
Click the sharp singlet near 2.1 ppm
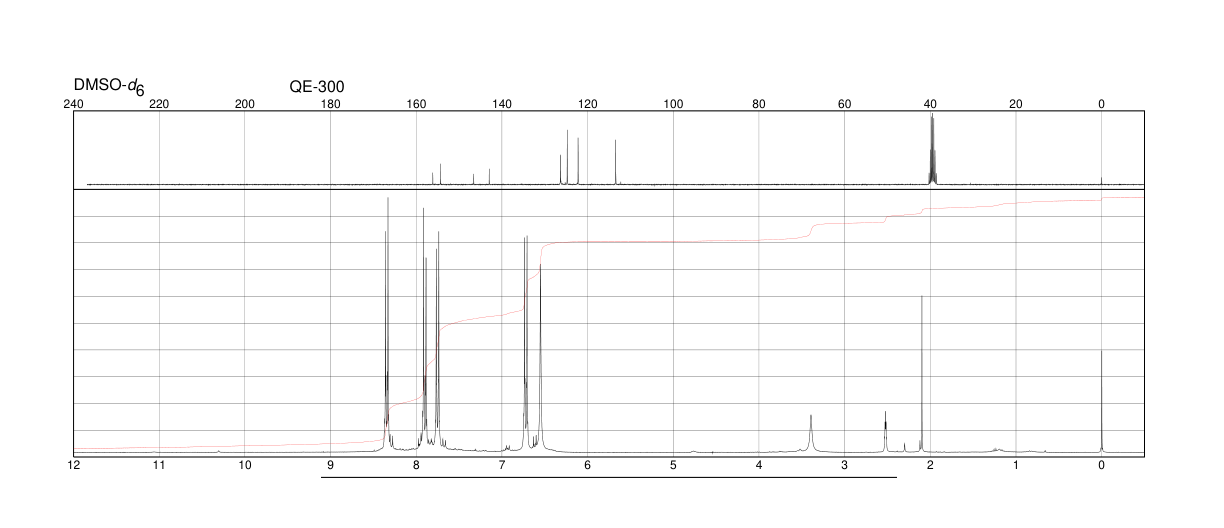[x=921, y=373]
